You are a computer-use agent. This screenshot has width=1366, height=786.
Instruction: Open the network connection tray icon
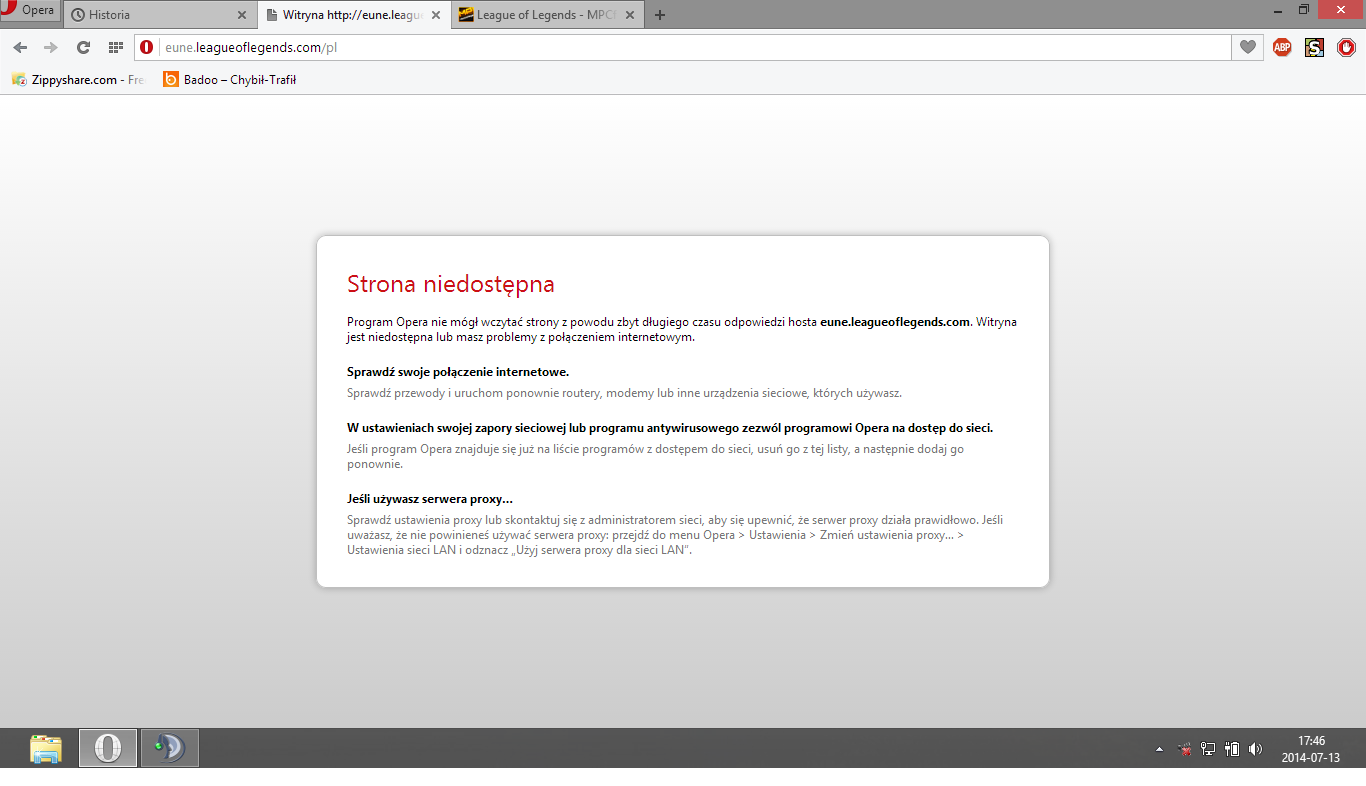pyautogui.click(x=1208, y=748)
